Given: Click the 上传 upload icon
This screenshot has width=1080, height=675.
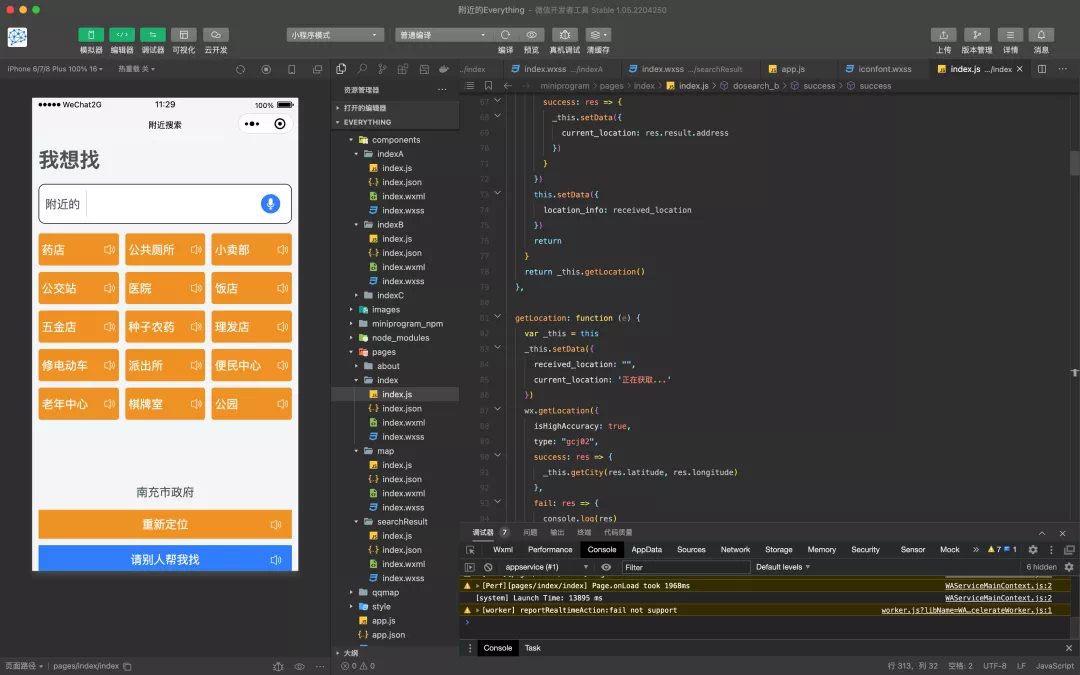Looking at the screenshot, I should click(943, 35).
